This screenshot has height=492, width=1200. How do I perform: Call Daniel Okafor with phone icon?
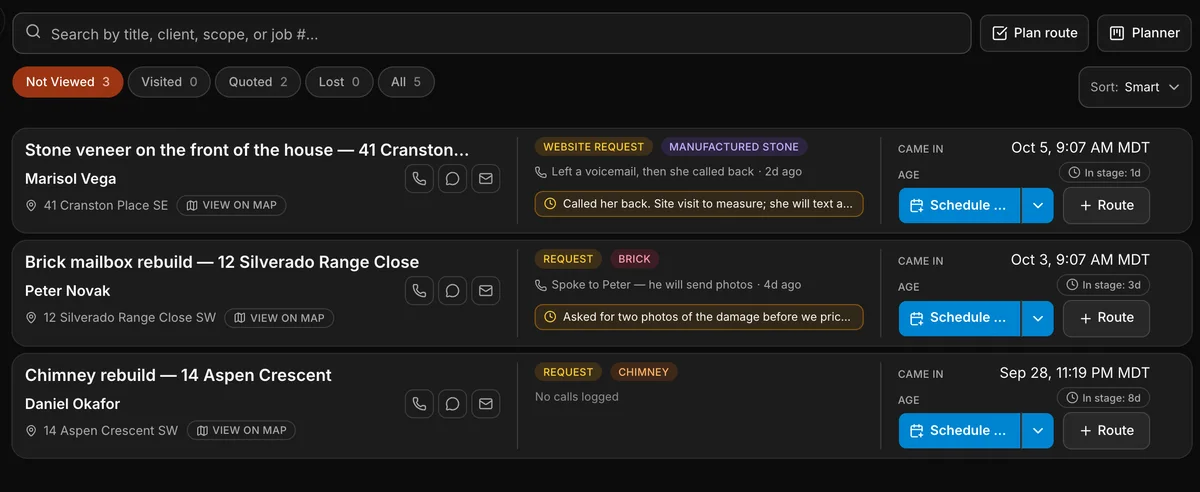point(419,404)
